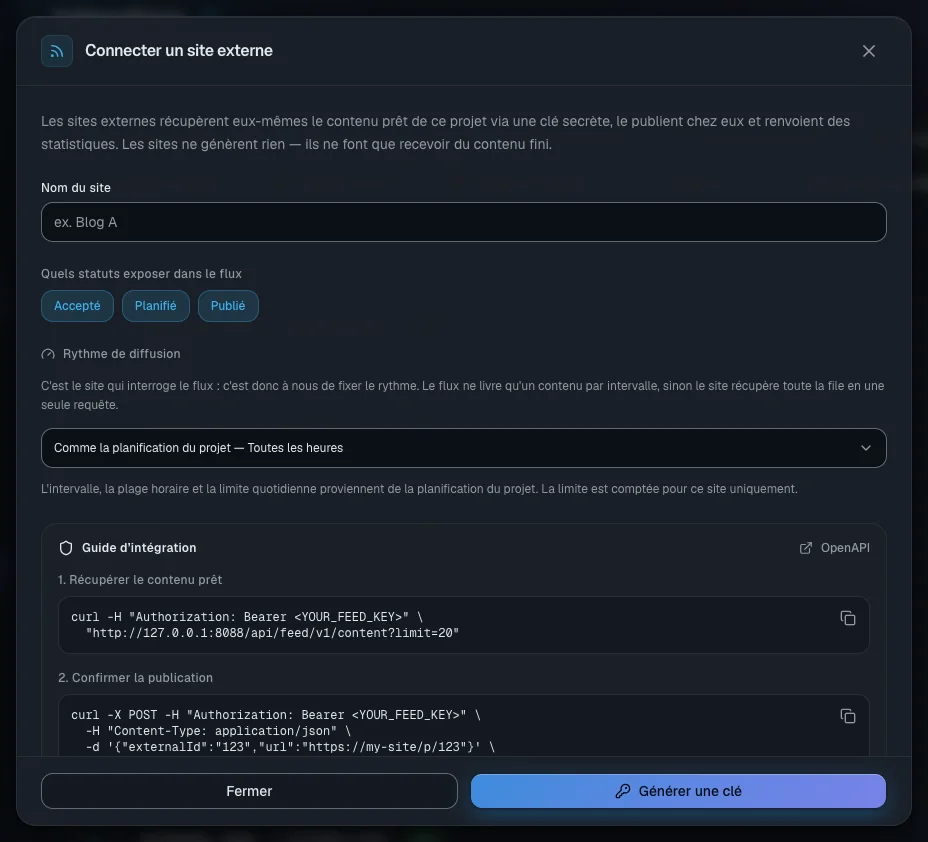The image size is (928, 842).
Task: Click the text 2. Confirmer la publication
Action: (135, 678)
